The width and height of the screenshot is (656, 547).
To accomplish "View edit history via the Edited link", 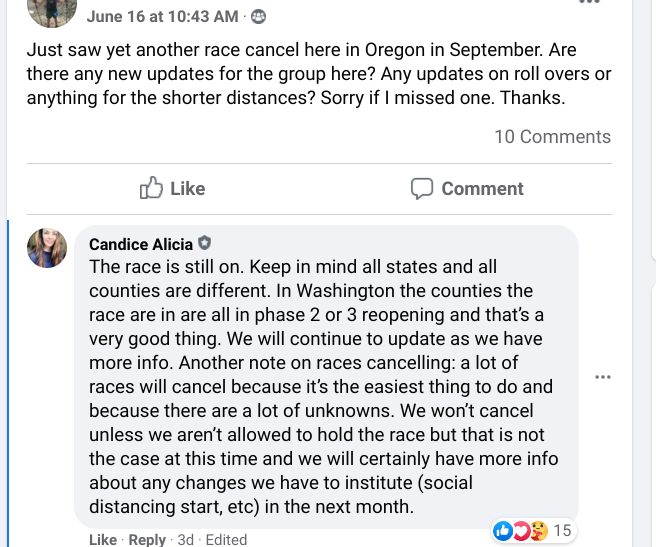I will tap(226, 539).
